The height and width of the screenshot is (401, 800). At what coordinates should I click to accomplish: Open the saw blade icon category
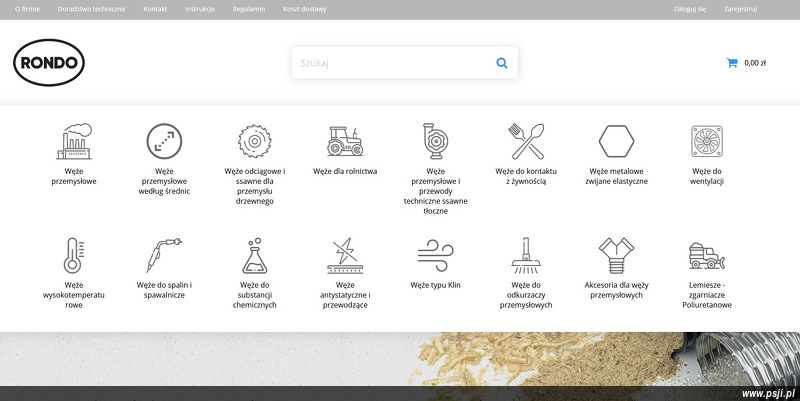click(255, 141)
